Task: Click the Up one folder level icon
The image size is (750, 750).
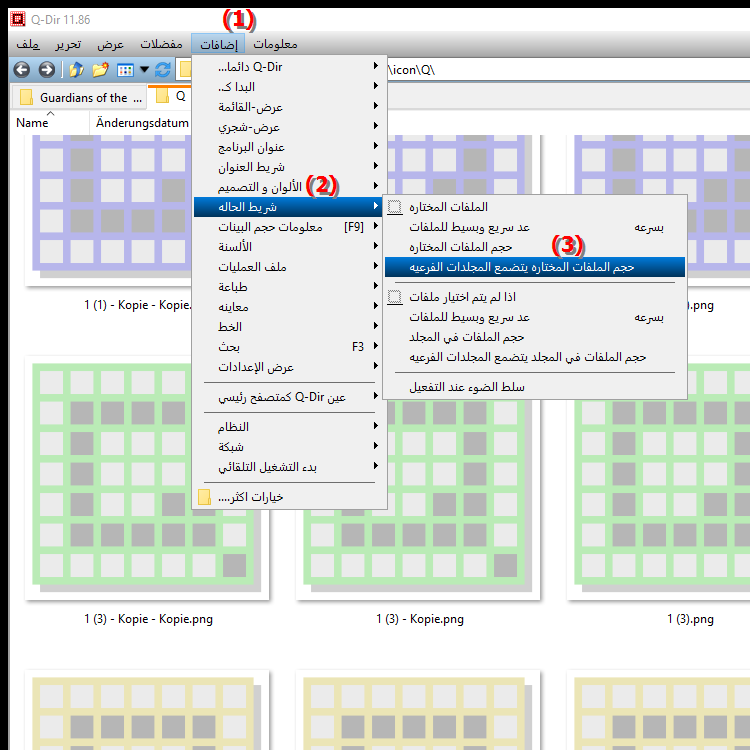Action: point(77,70)
